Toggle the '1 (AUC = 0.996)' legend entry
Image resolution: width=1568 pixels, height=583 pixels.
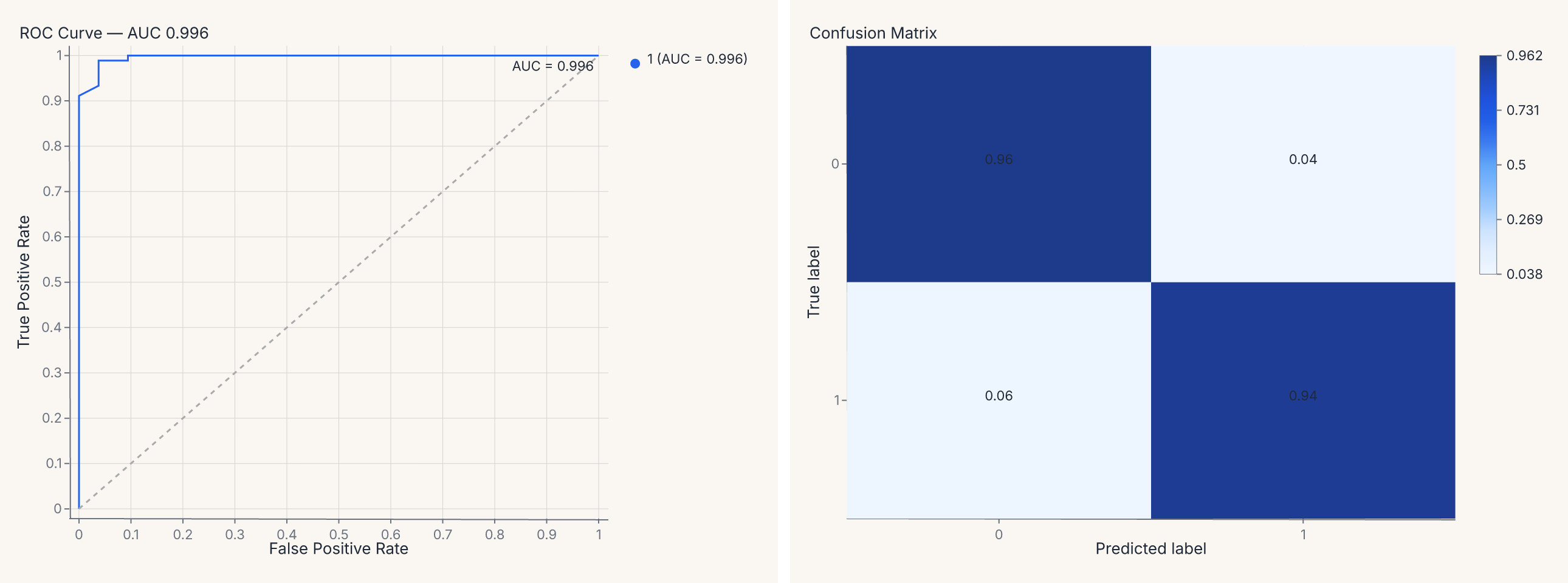tap(689, 60)
